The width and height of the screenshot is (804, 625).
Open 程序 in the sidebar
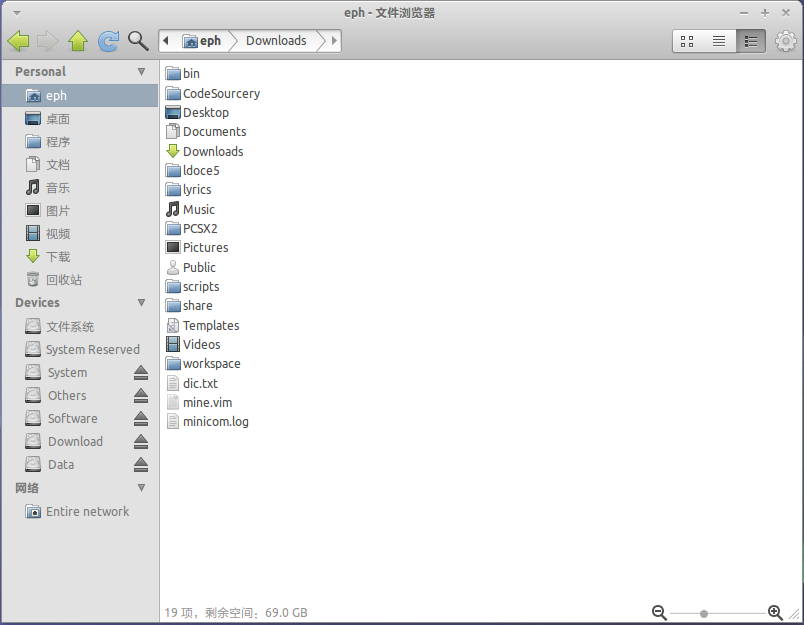(80, 142)
